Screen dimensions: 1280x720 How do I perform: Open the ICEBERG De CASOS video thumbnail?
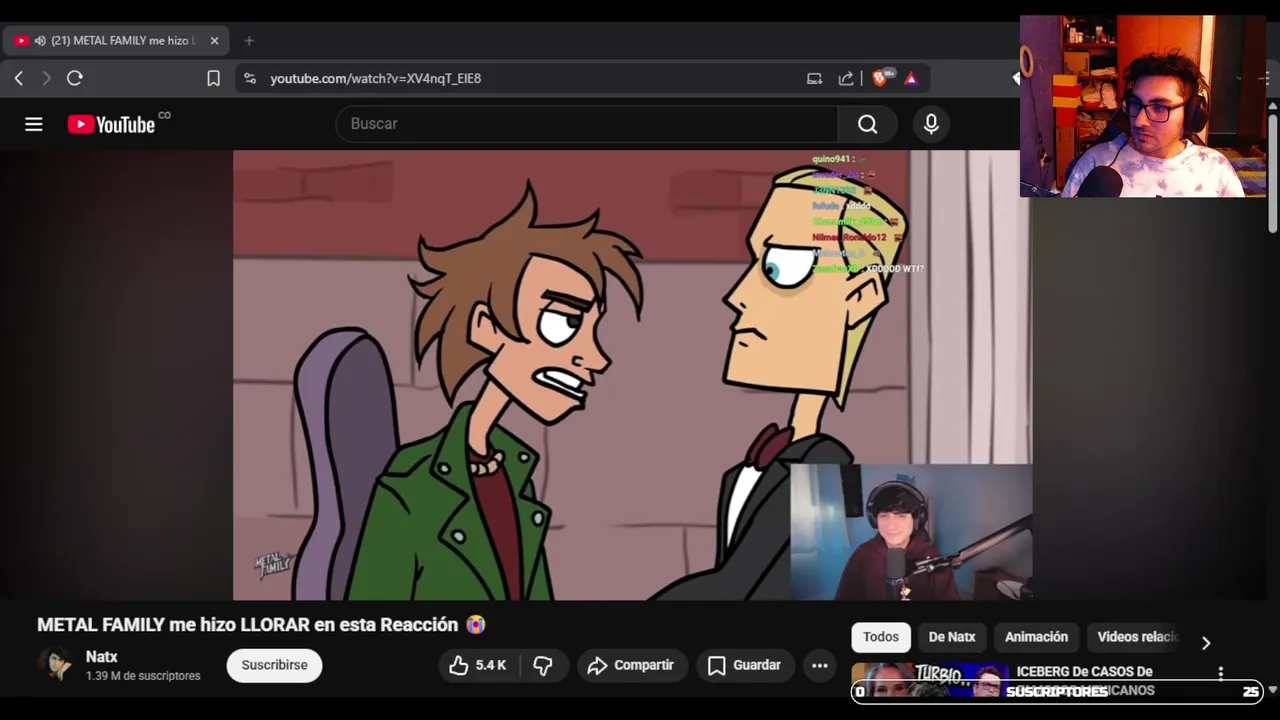point(930,679)
